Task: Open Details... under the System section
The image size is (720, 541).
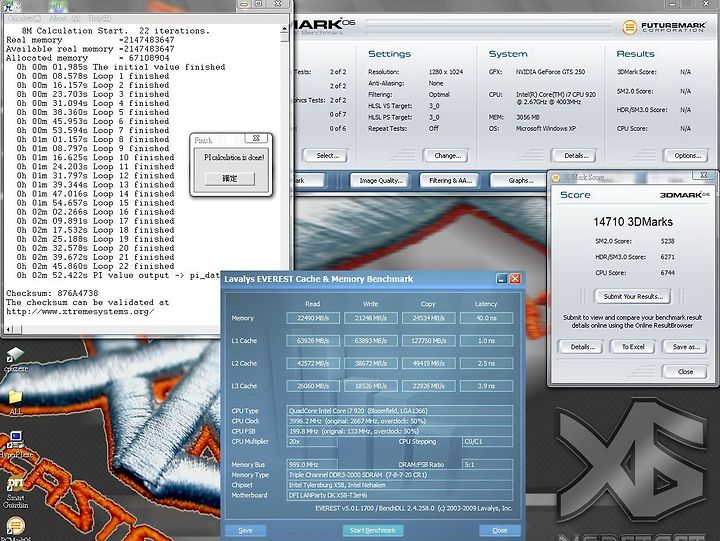Action: click(x=576, y=156)
